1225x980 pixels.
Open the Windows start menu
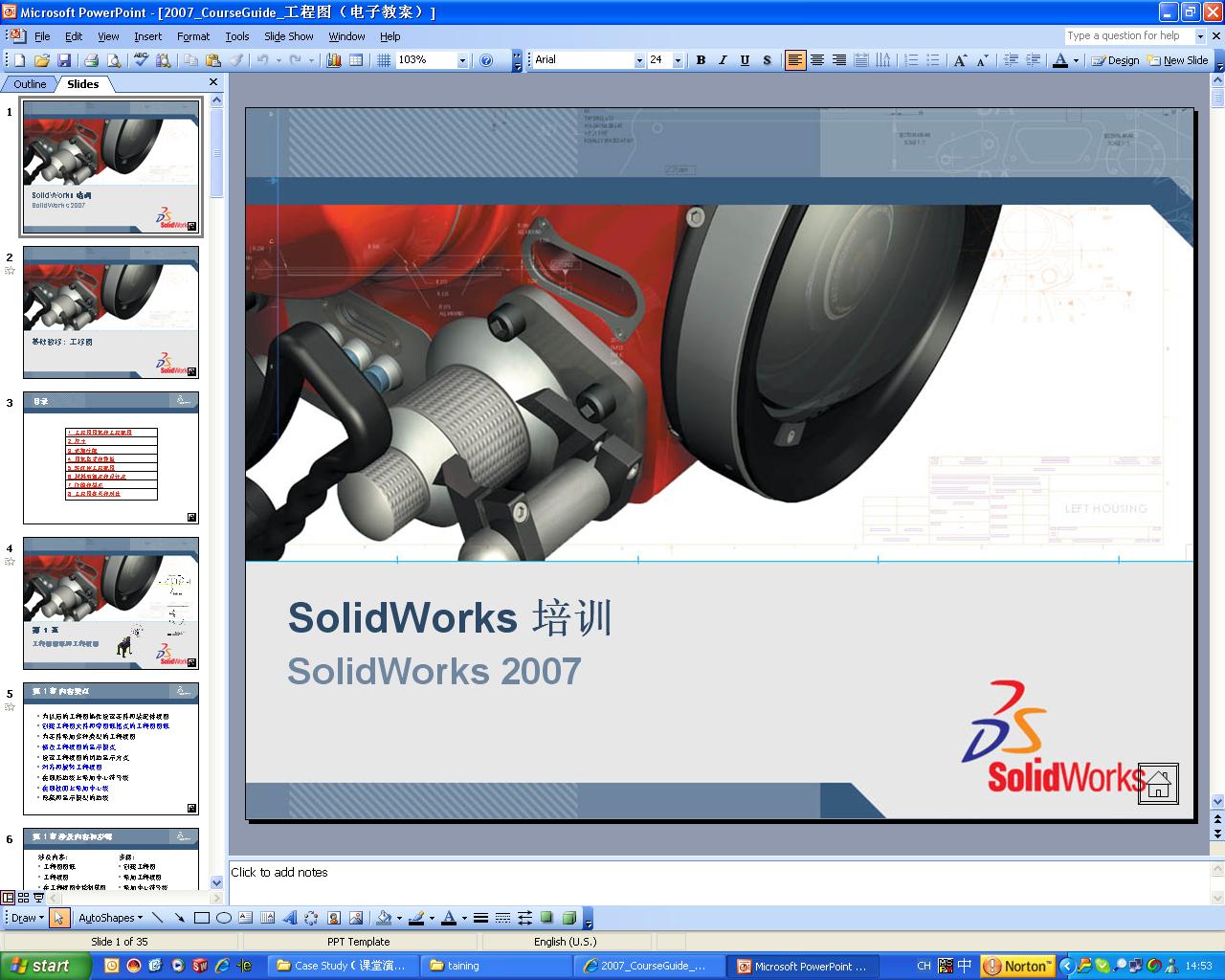pyautogui.click(x=45, y=966)
